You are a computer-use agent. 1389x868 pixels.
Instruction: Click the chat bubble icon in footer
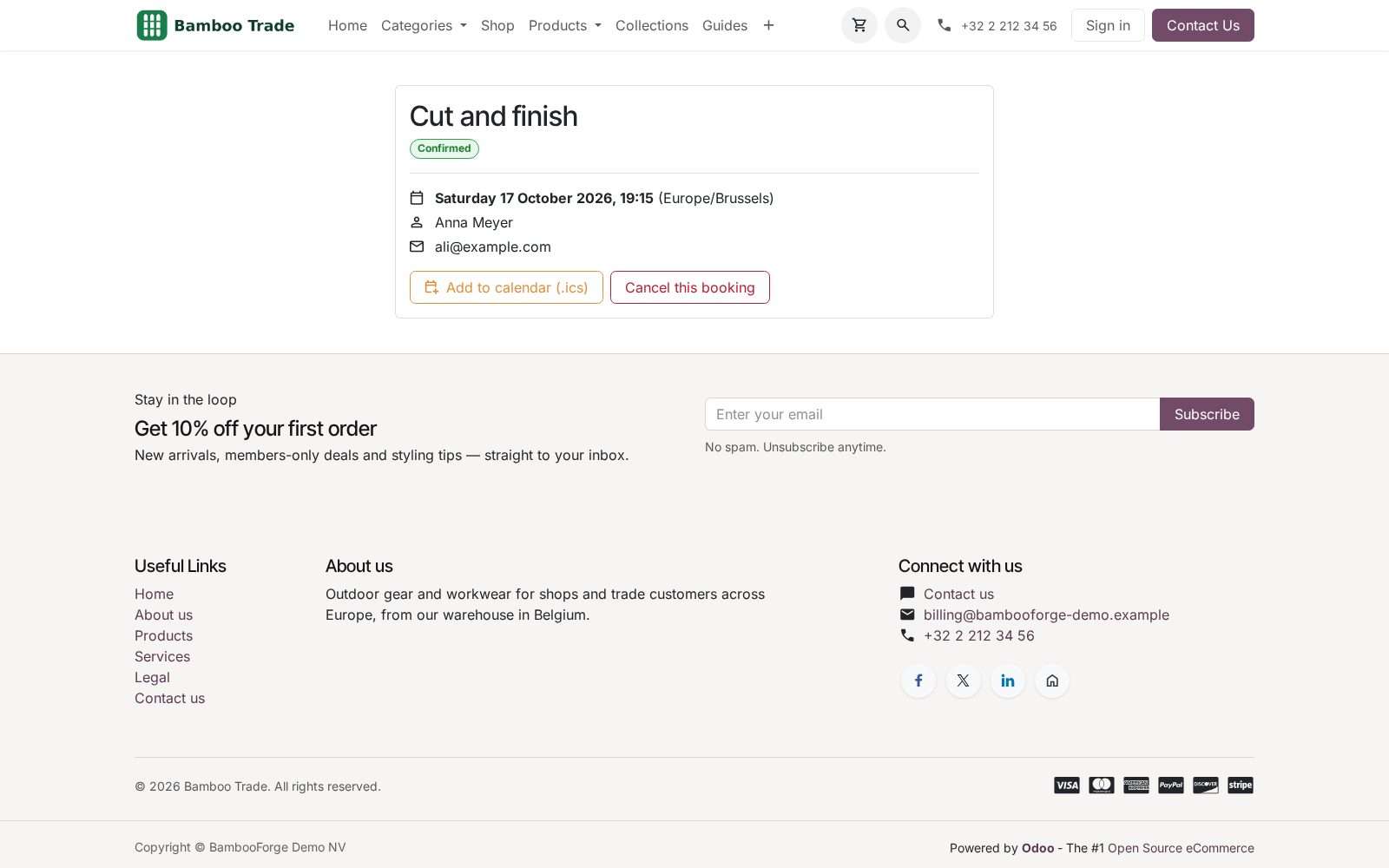907,594
